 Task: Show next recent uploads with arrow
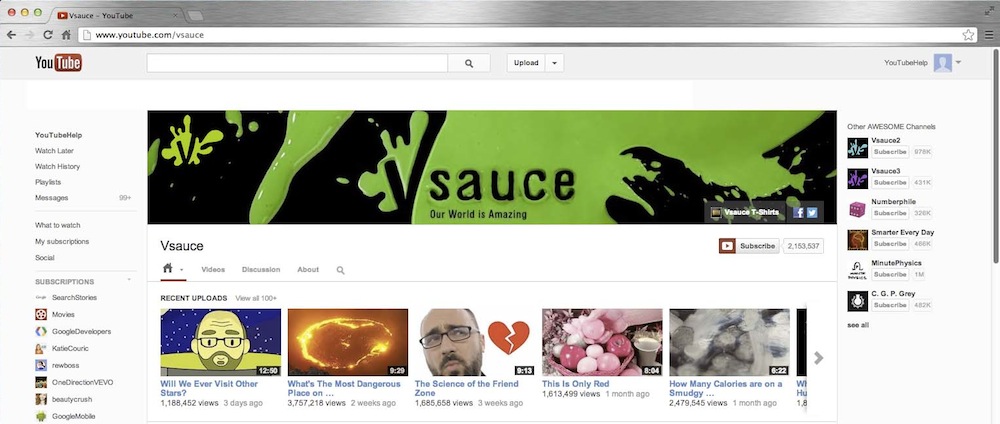click(x=818, y=358)
